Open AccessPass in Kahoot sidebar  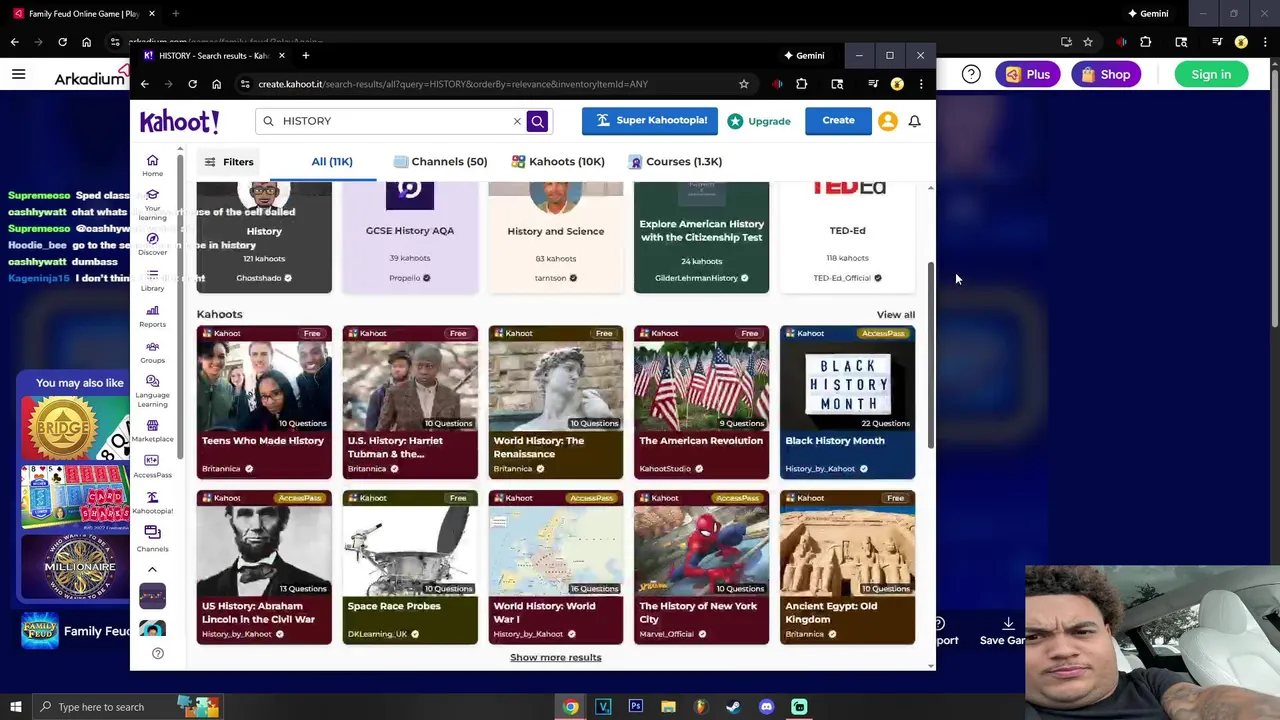coord(152,467)
